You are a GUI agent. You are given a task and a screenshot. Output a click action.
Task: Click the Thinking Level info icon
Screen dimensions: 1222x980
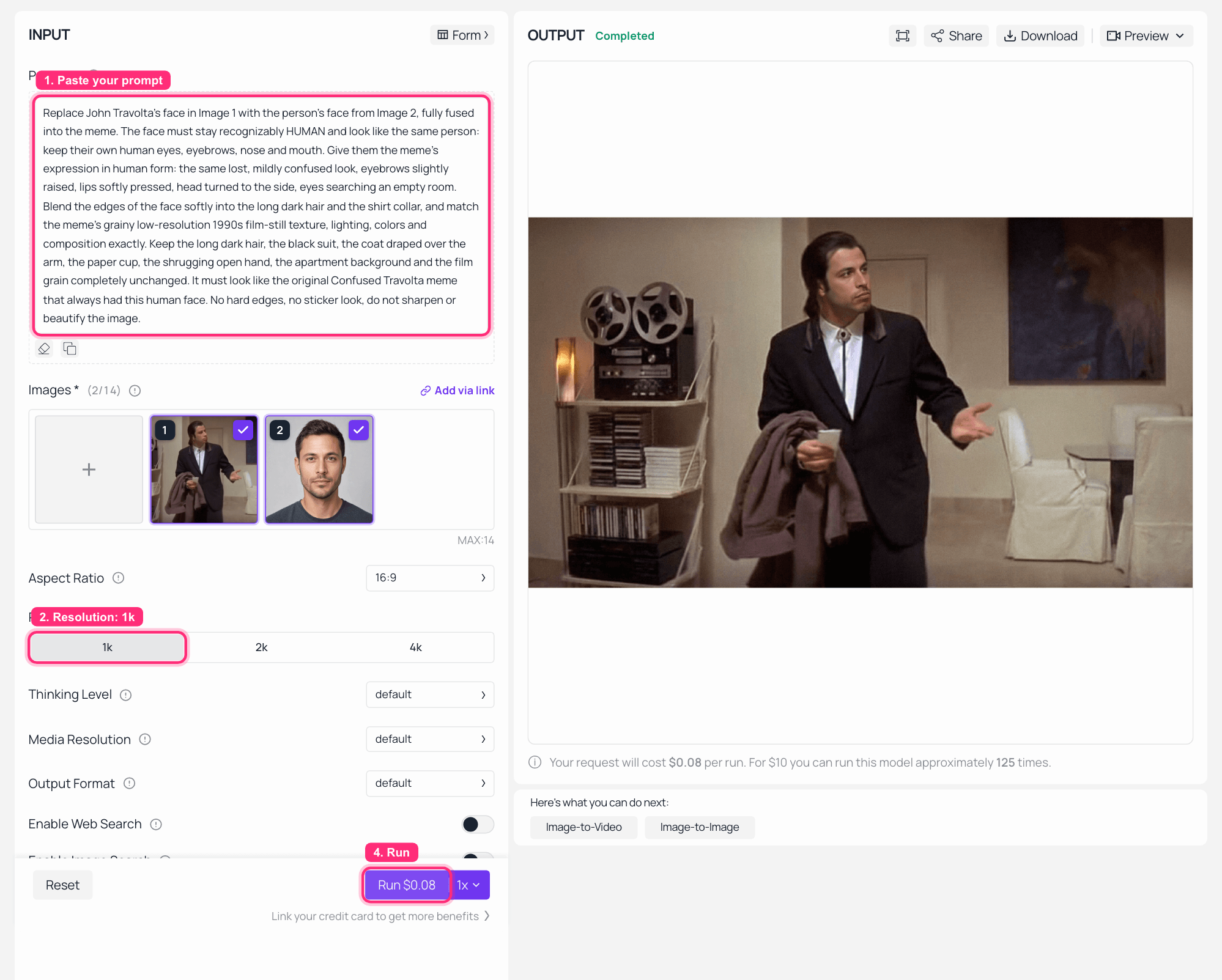(126, 695)
